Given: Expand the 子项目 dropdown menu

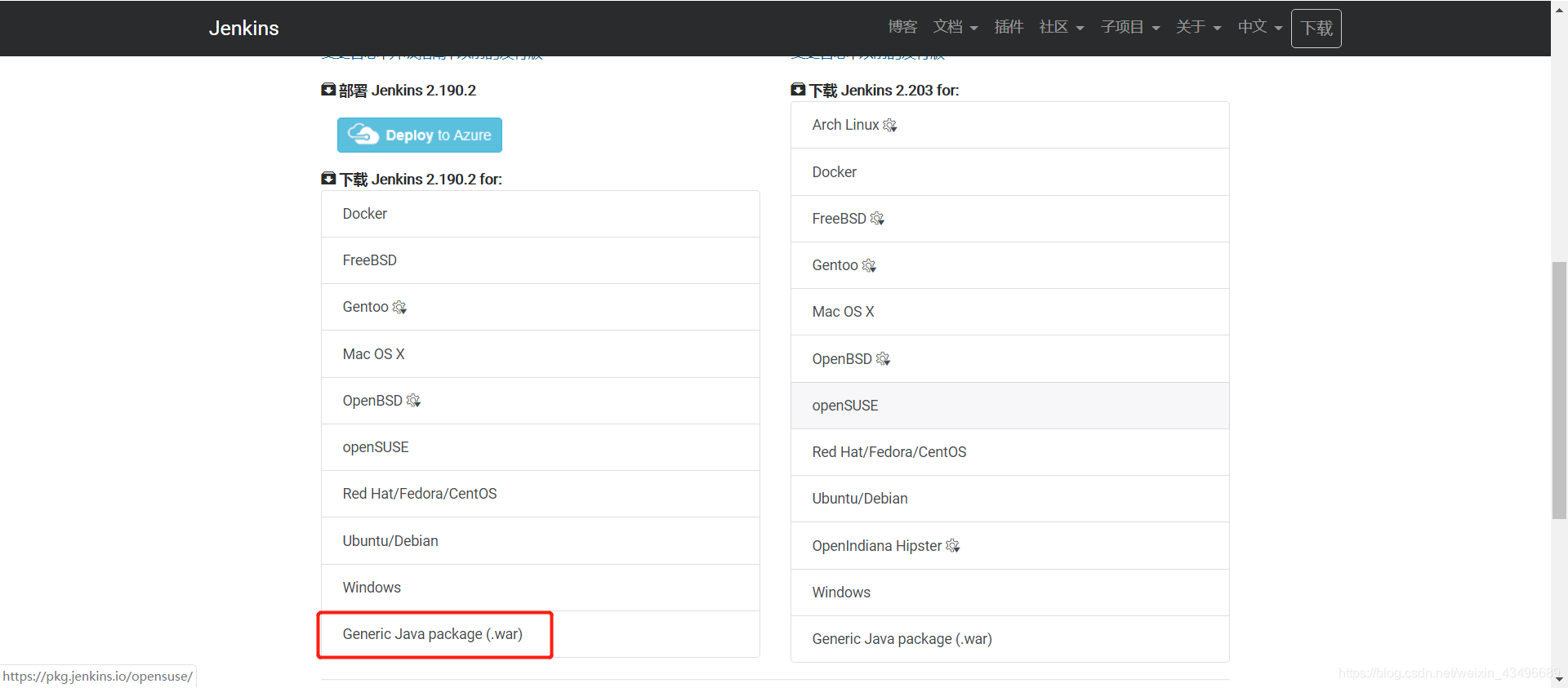Looking at the screenshot, I should point(1130,27).
